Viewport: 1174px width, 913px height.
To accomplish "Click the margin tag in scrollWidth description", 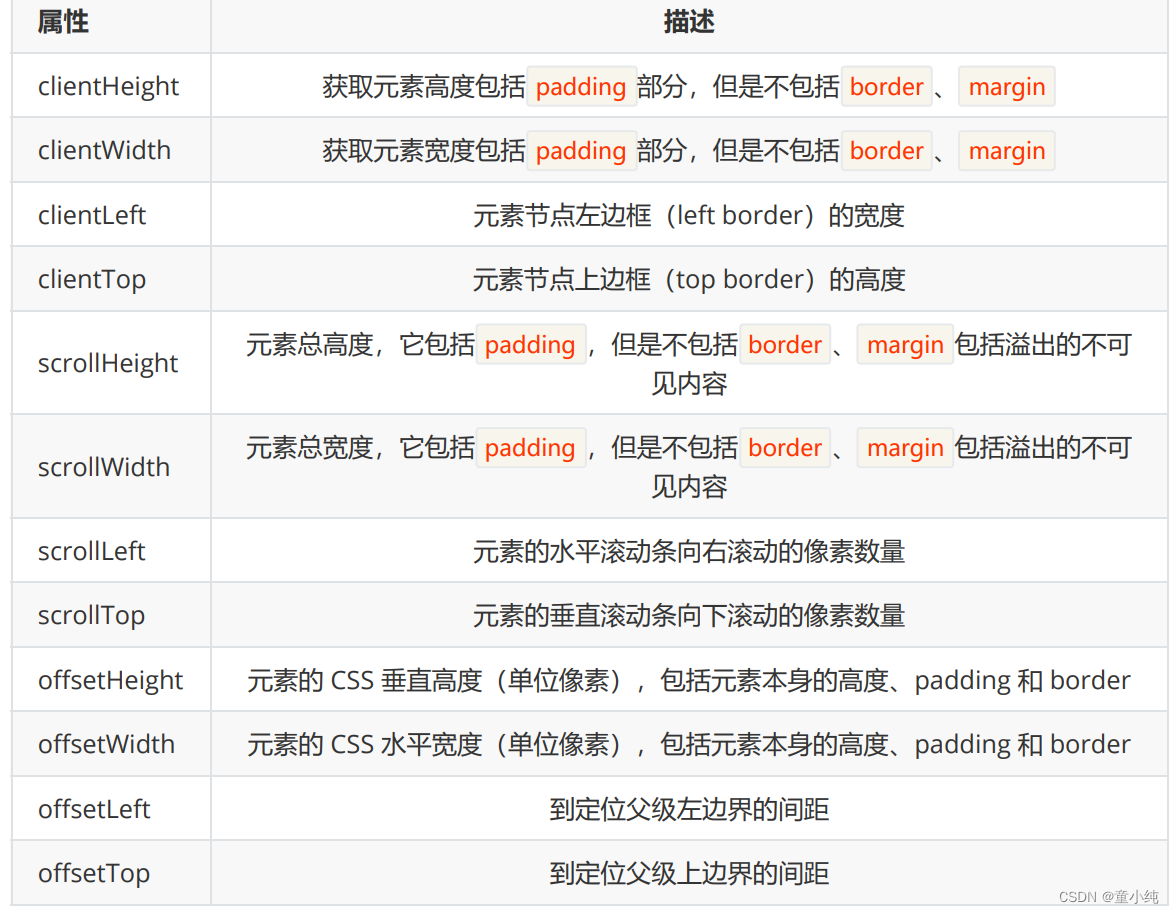I will pos(905,448).
